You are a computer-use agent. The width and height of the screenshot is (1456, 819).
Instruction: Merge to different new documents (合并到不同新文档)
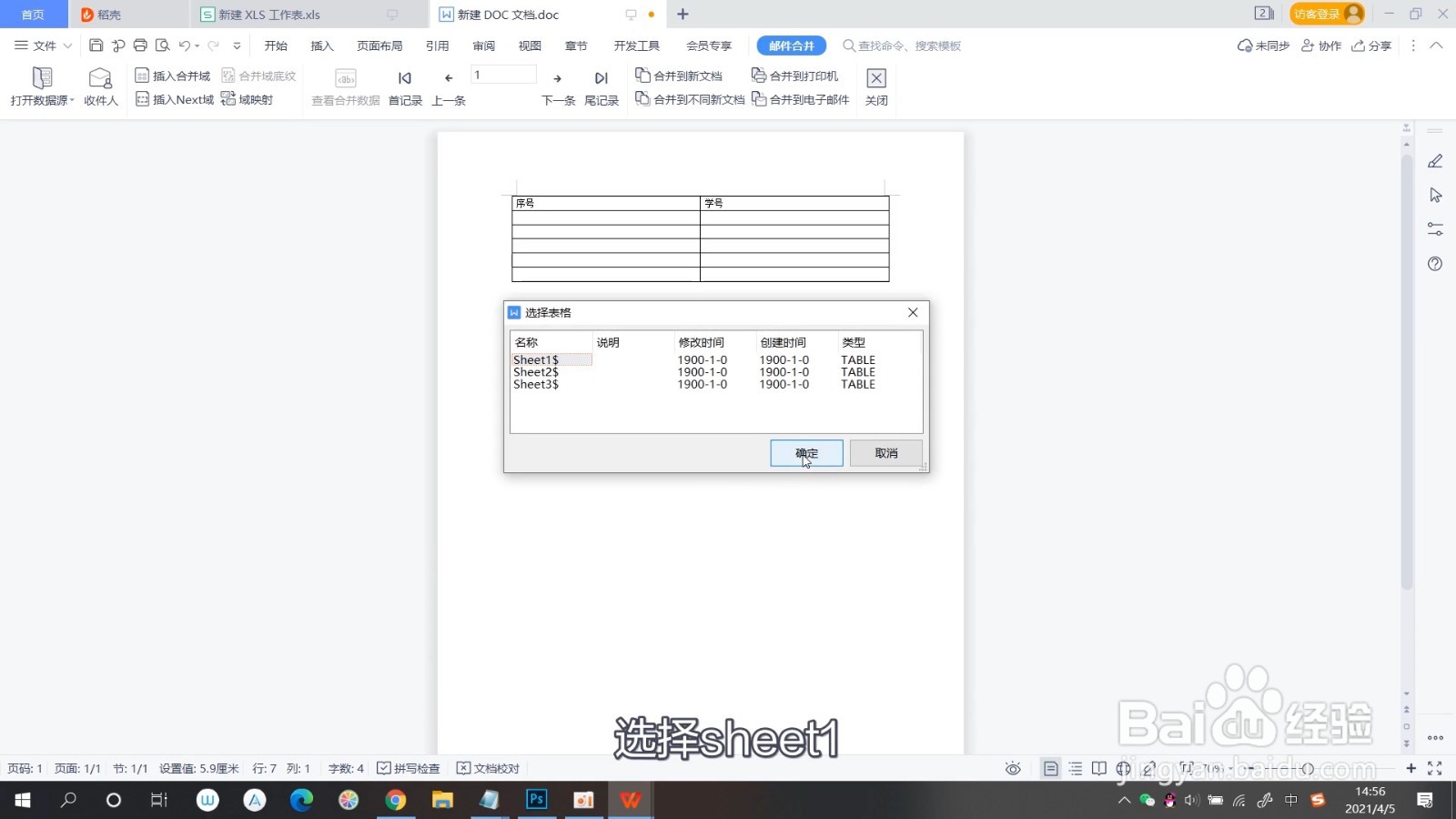[690, 100]
